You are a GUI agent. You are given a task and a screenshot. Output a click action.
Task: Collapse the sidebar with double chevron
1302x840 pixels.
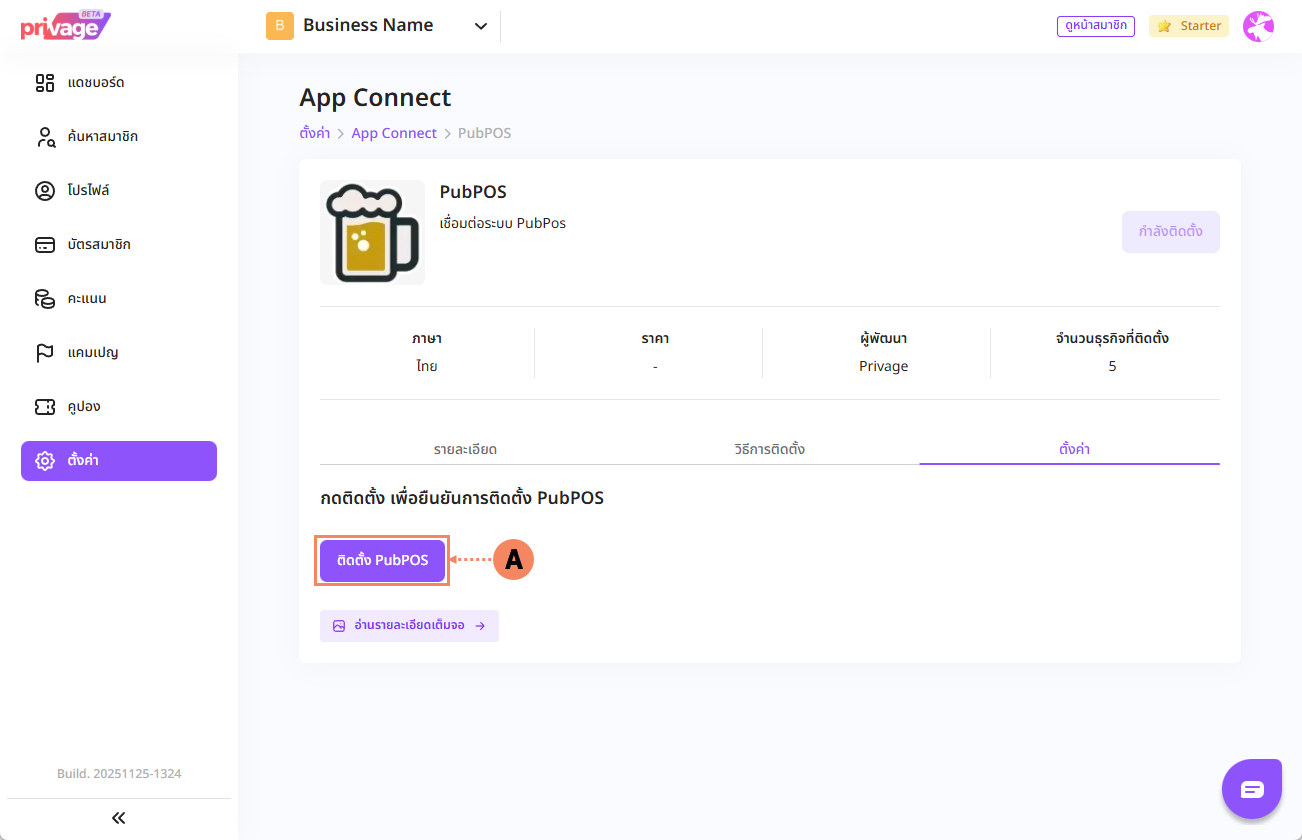click(x=119, y=818)
